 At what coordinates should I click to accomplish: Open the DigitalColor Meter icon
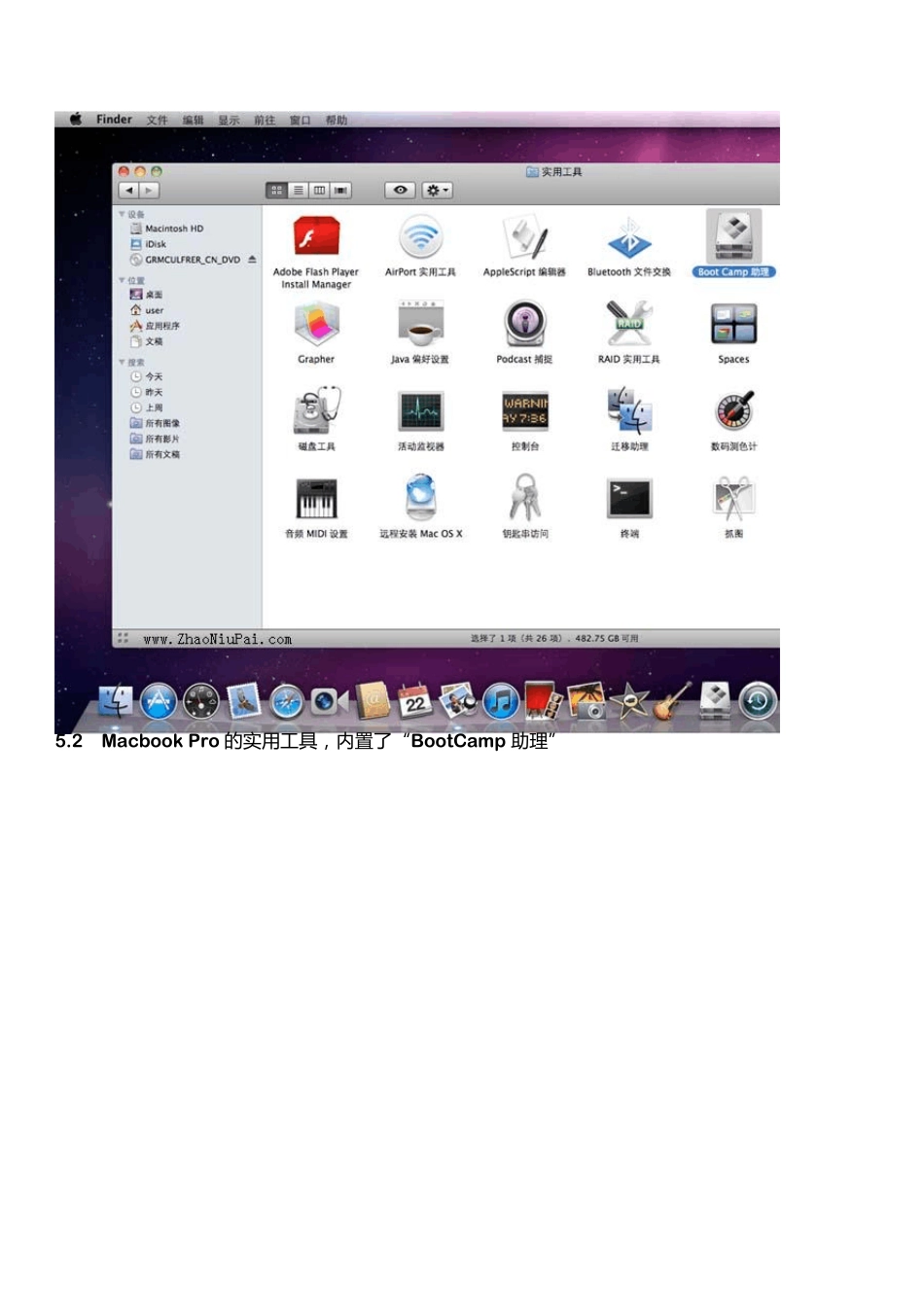click(x=733, y=411)
